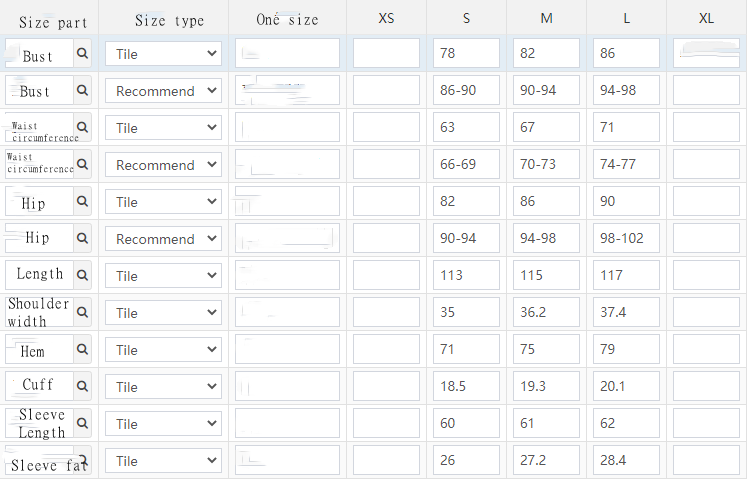Viewport: 747px width, 480px height.
Task: Select the M field containing 70-73
Action: point(546,165)
